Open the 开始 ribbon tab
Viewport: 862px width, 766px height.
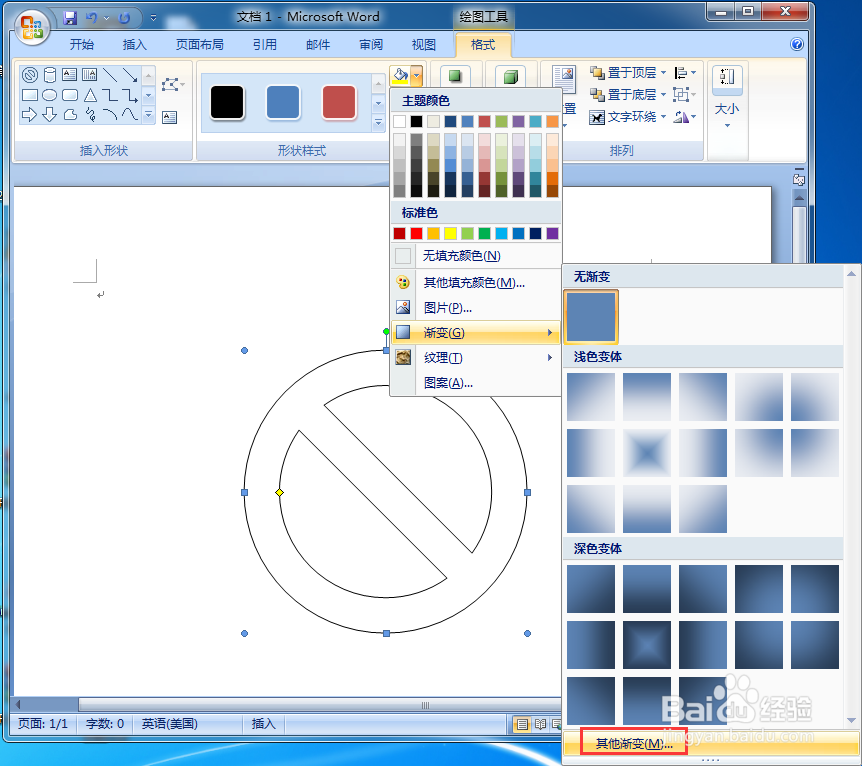click(x=81, y=45)
